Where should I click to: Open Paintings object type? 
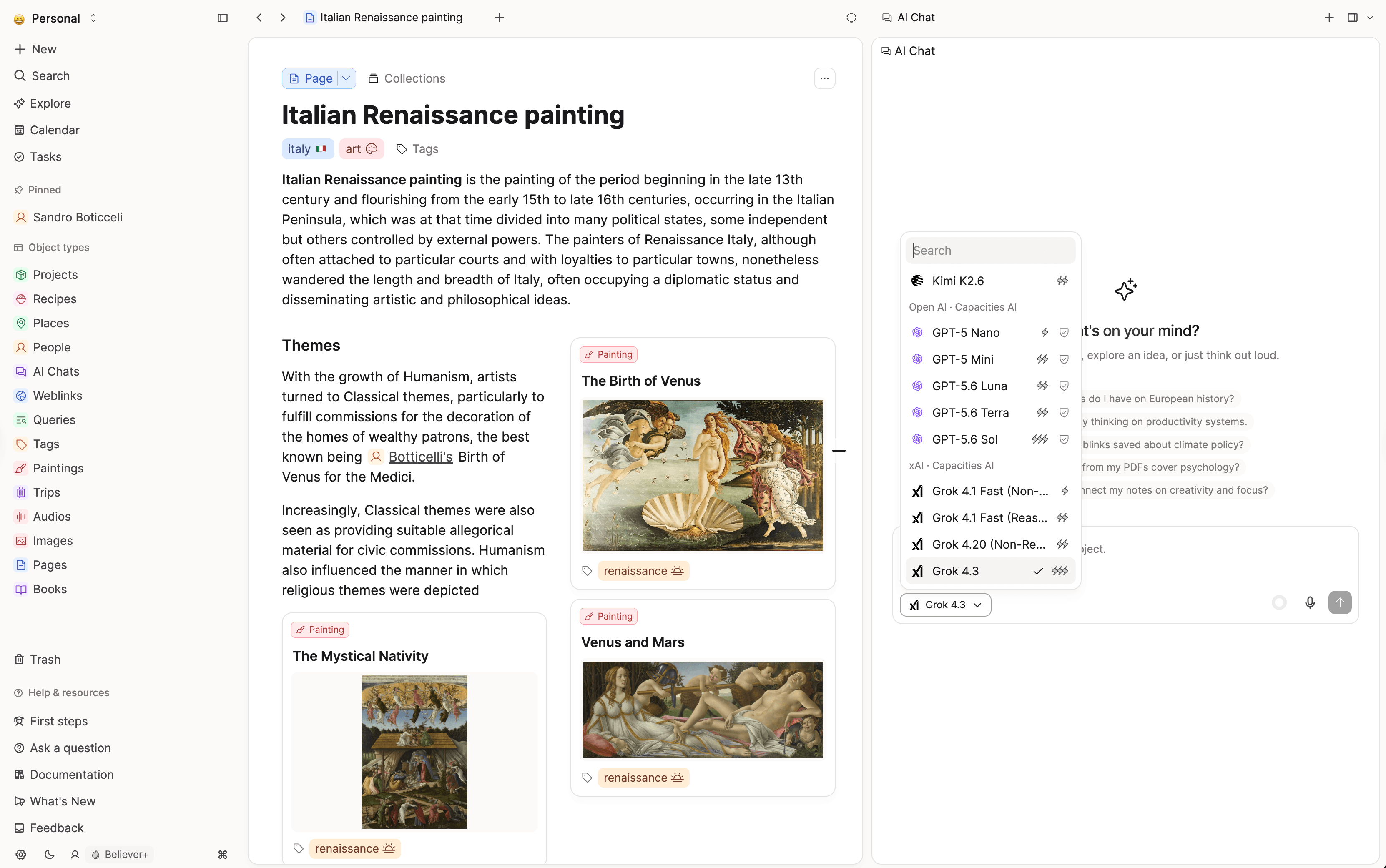pos(58,469)
